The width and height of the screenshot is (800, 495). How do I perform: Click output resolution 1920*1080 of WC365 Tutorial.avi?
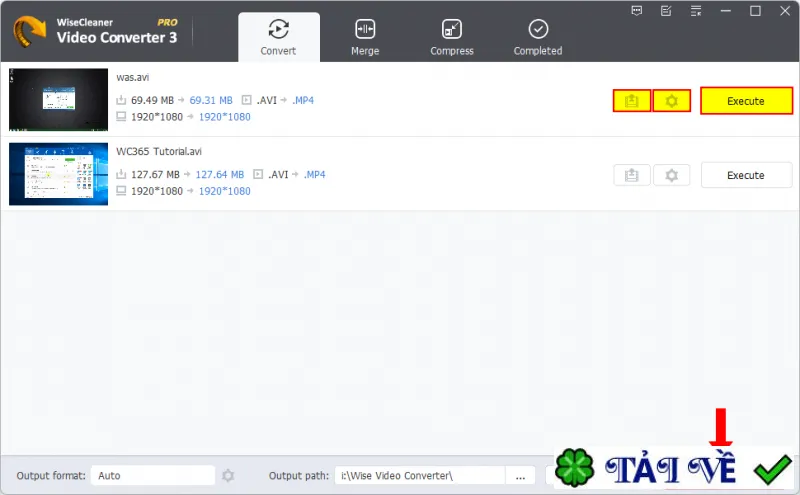coord(225,191)
